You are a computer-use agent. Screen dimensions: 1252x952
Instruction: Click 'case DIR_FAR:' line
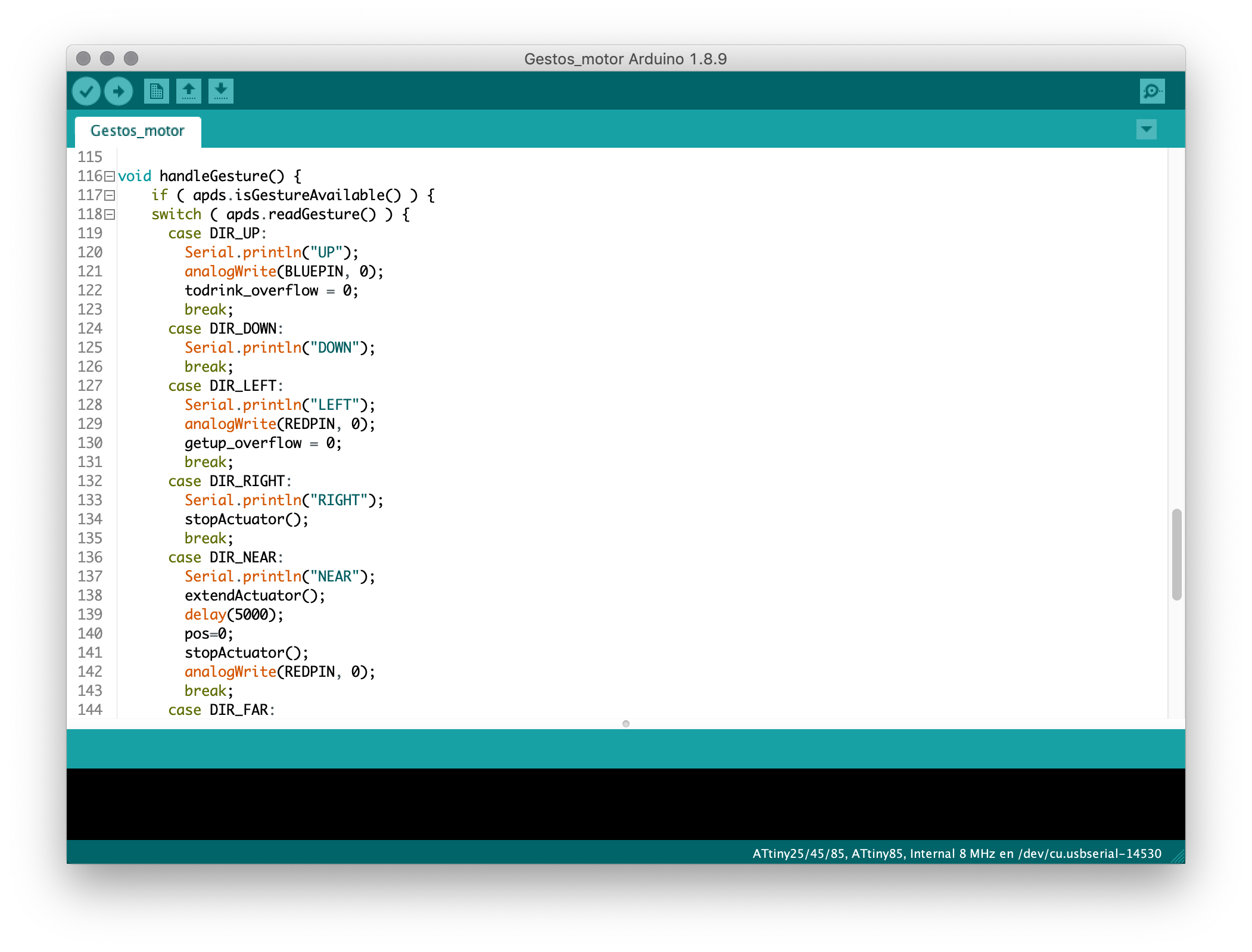pos(221,710)
